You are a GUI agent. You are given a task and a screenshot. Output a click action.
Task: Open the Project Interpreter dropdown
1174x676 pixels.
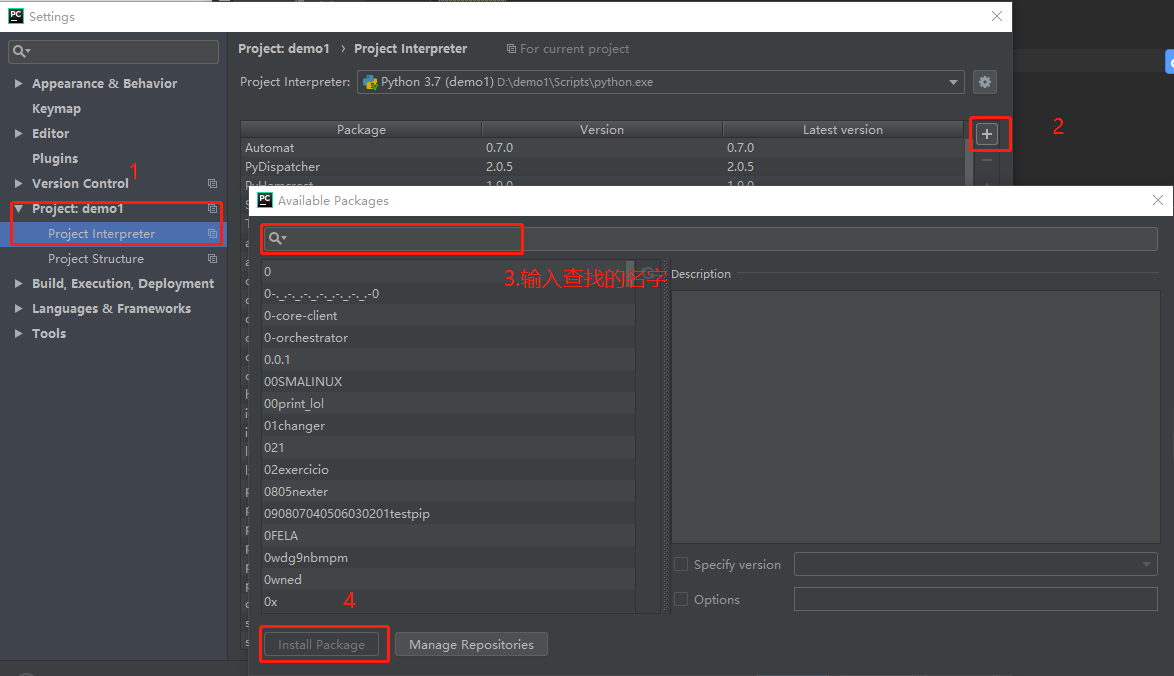(953, 82)
